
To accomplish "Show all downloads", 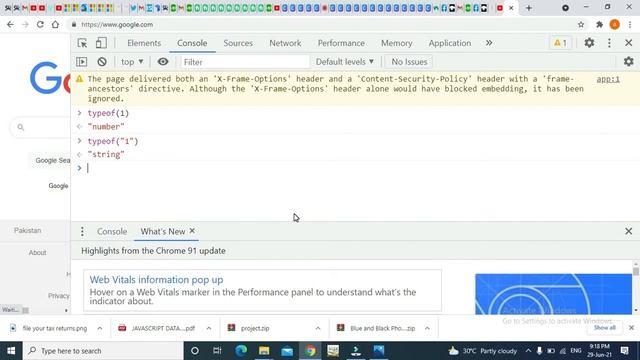I will tap(604, 328).
